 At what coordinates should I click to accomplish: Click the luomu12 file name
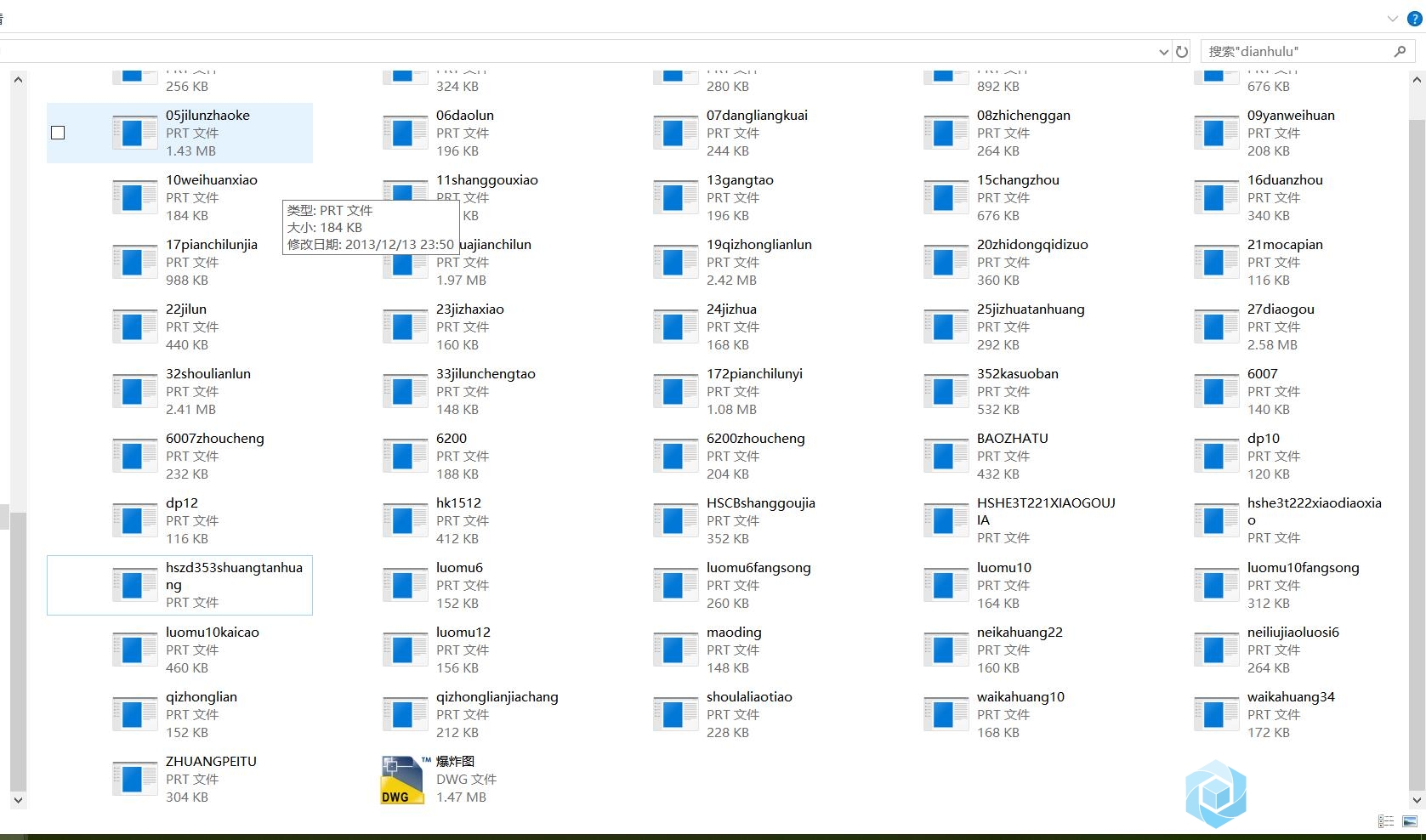(x=463, y=633)
